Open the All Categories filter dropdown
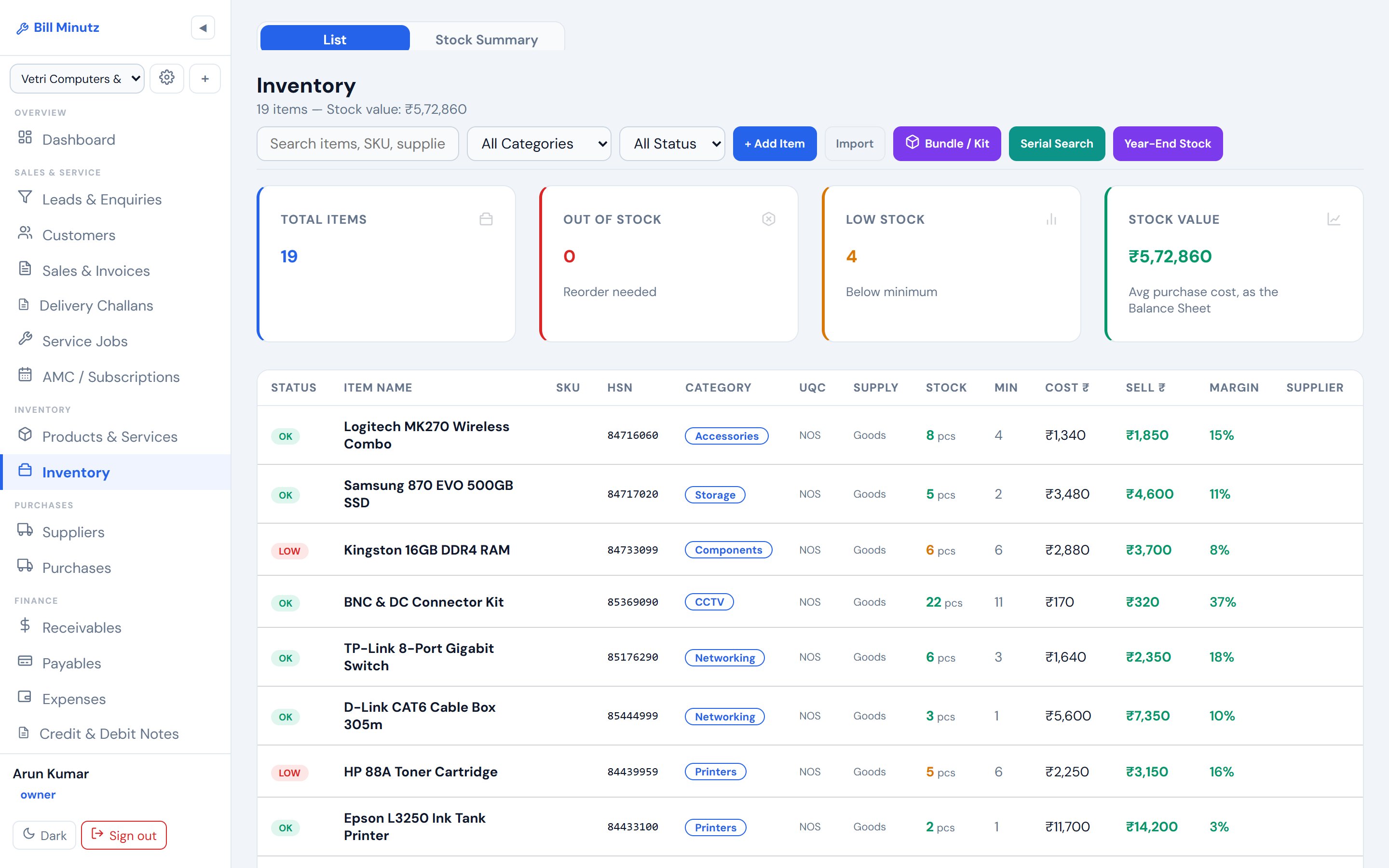 [x=539, y=144]
